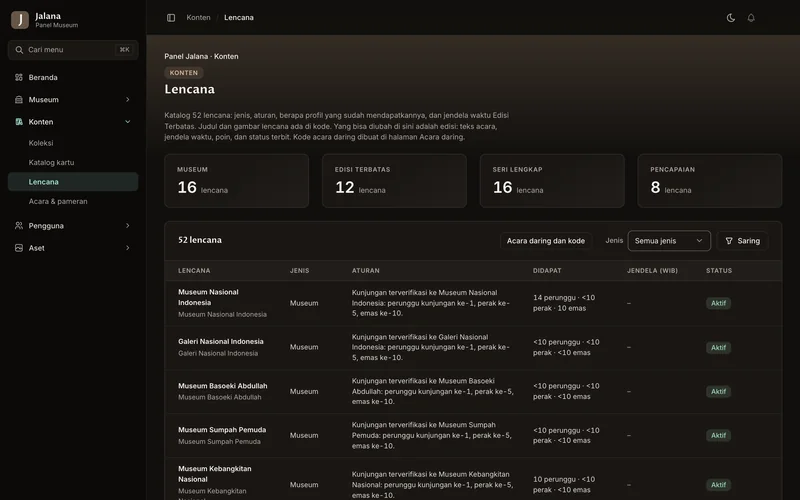Click rule text for Galeri Nasional Indonesia
Screen dimensions: 800x500
431,347
